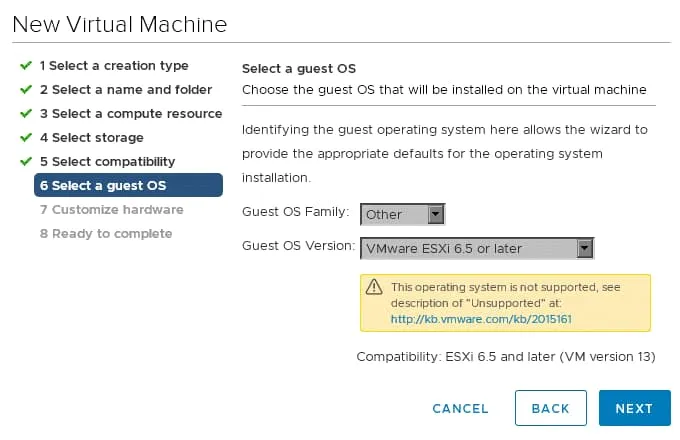Proceed with the NEXT button
The height and width of the screenshot is (440, 680).
coord(634,408)
